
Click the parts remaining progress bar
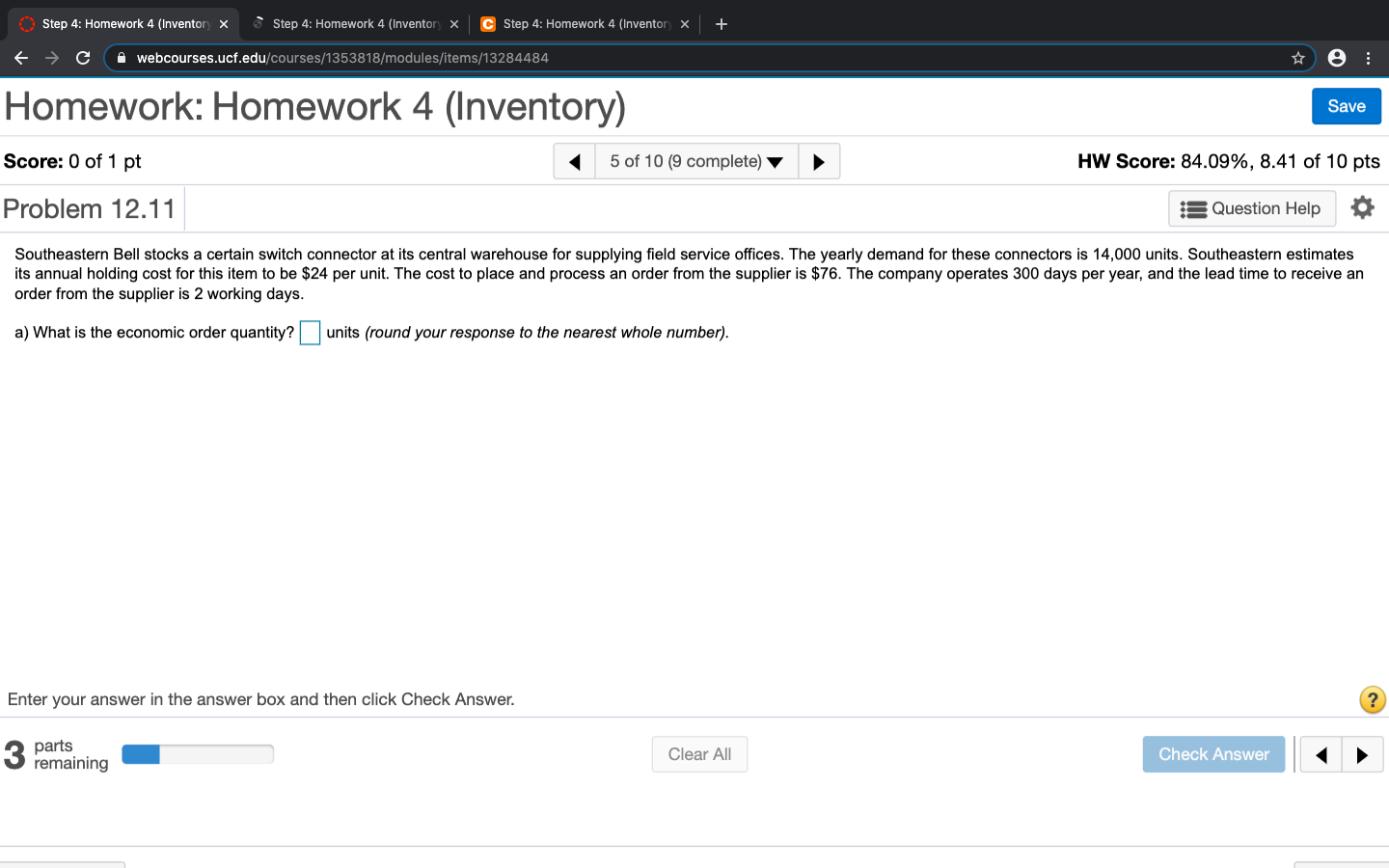point(198,754)
